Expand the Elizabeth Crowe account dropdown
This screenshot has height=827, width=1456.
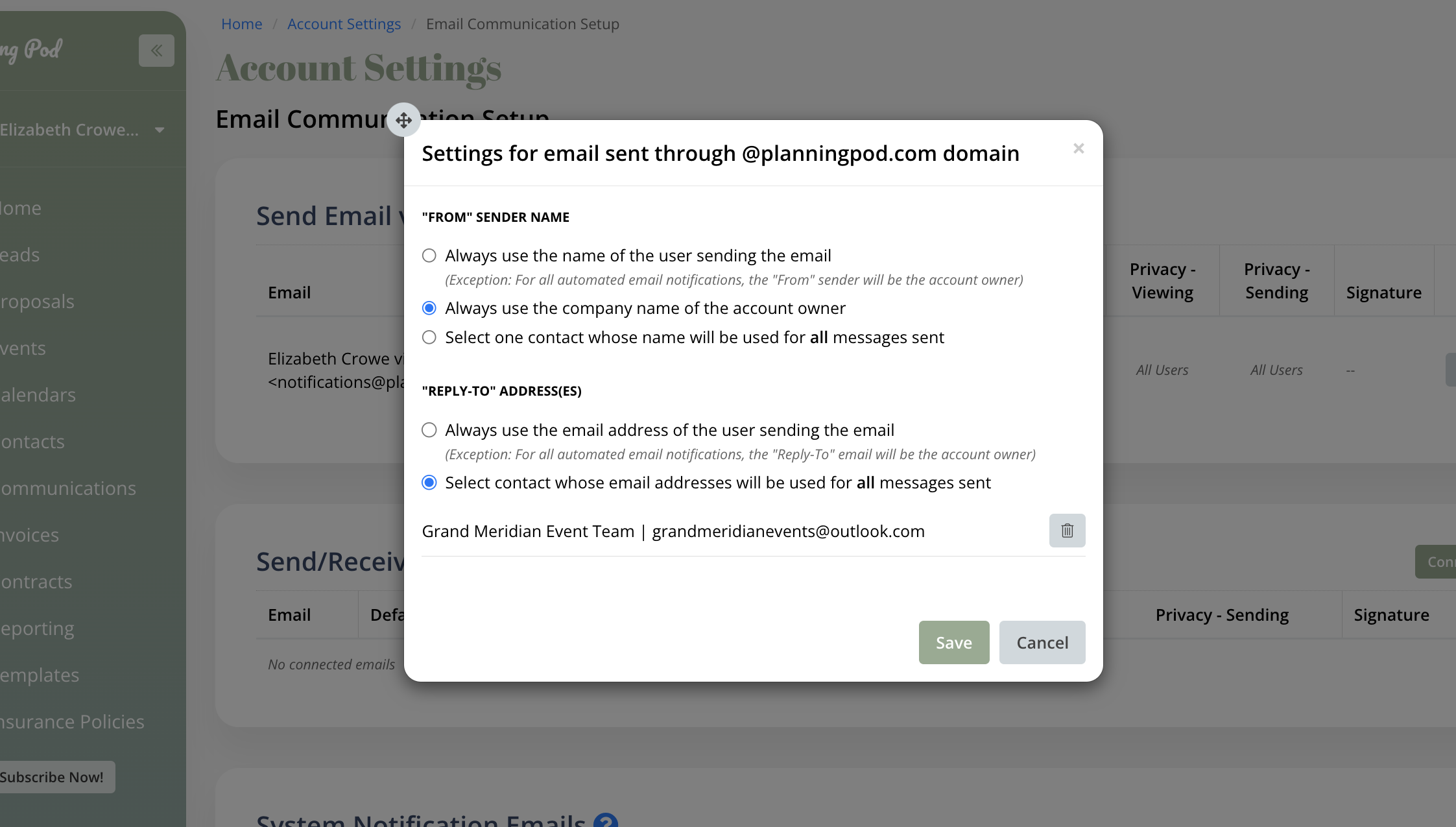160,130
